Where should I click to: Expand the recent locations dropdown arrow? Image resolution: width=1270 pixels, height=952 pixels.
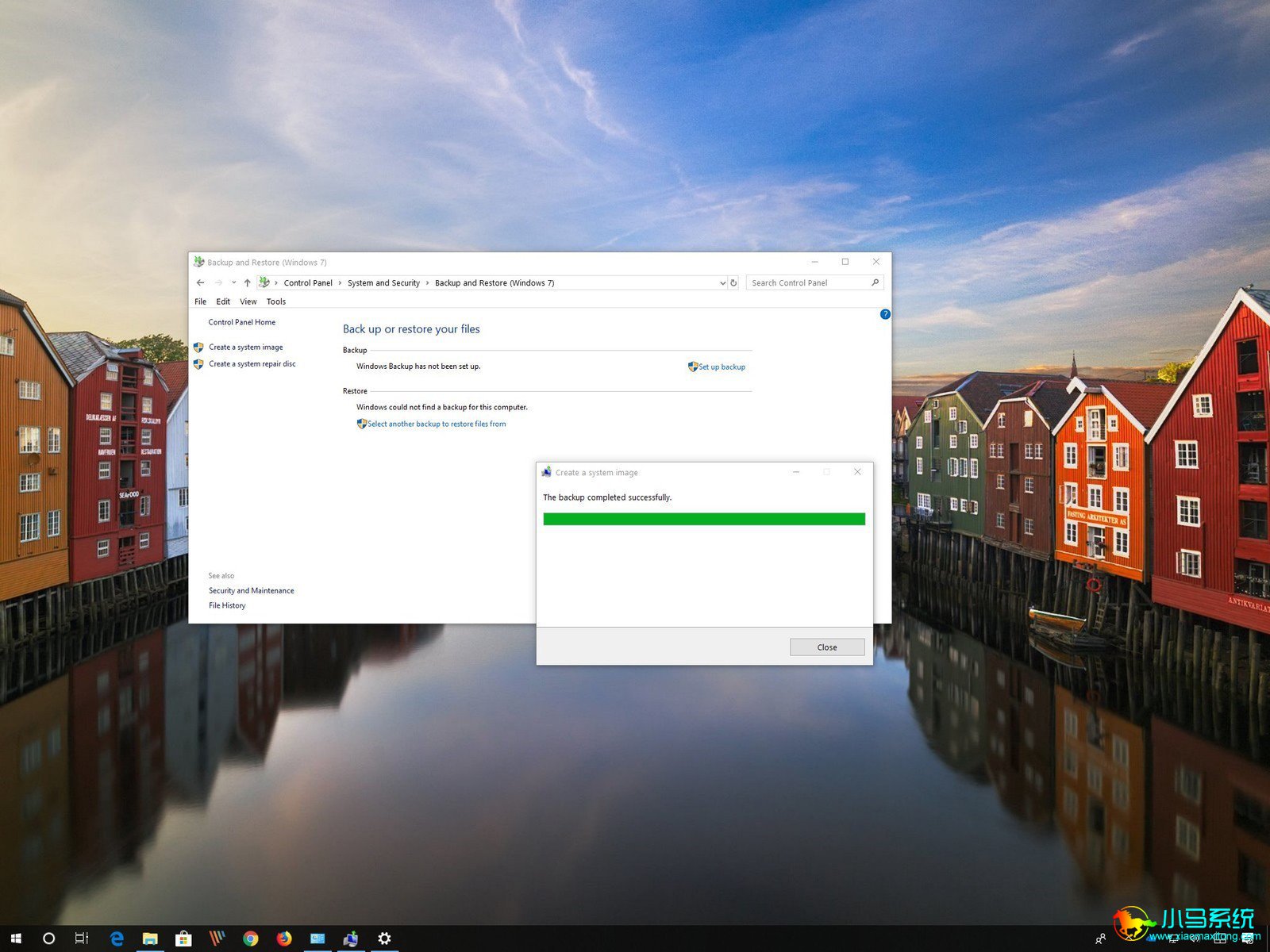pyautogui.click(x=233, y=283)
